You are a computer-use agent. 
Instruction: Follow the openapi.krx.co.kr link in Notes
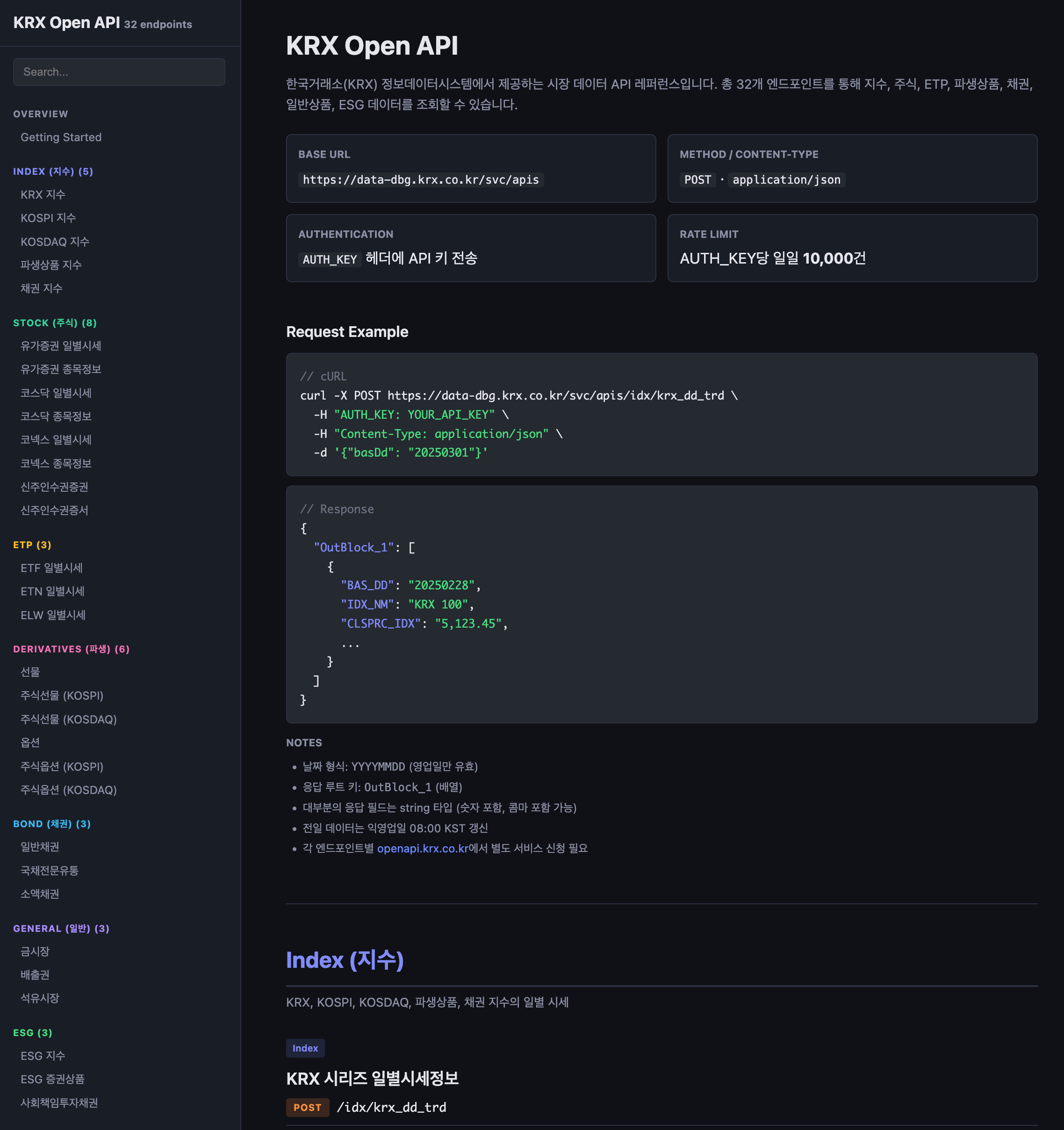coord(423,848)
